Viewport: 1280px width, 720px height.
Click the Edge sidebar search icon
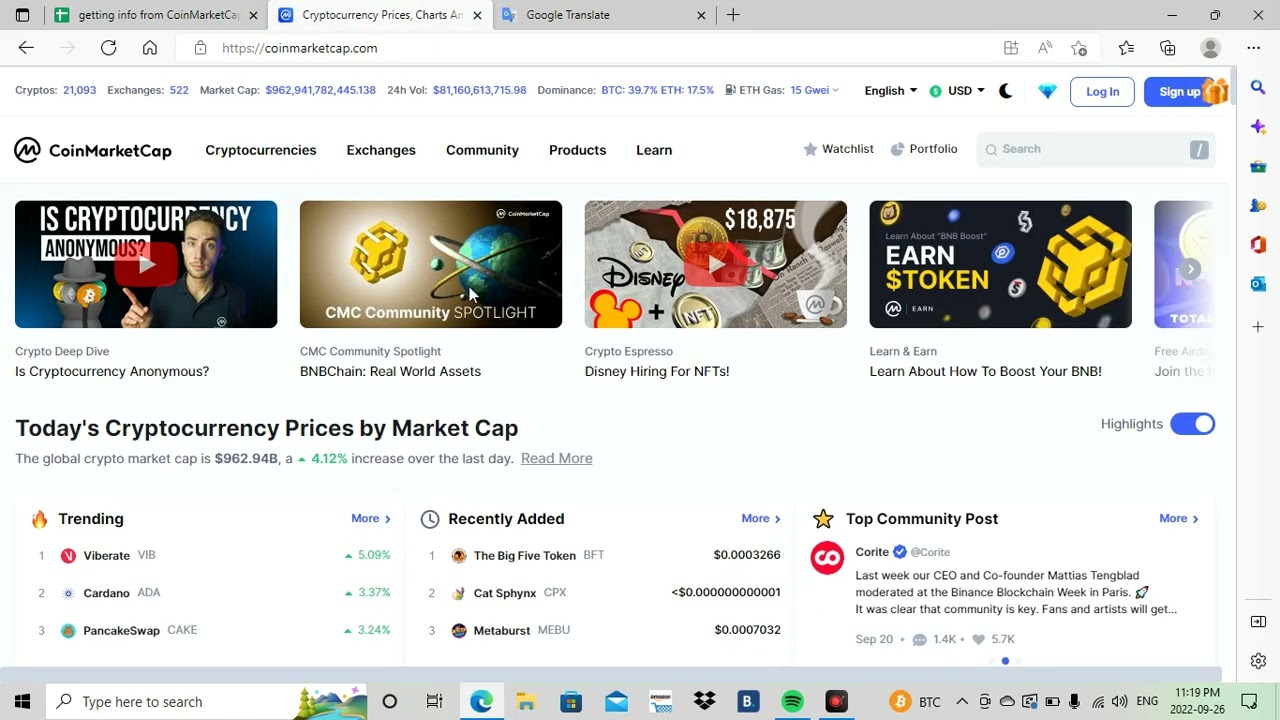[x=1258, y=90]
